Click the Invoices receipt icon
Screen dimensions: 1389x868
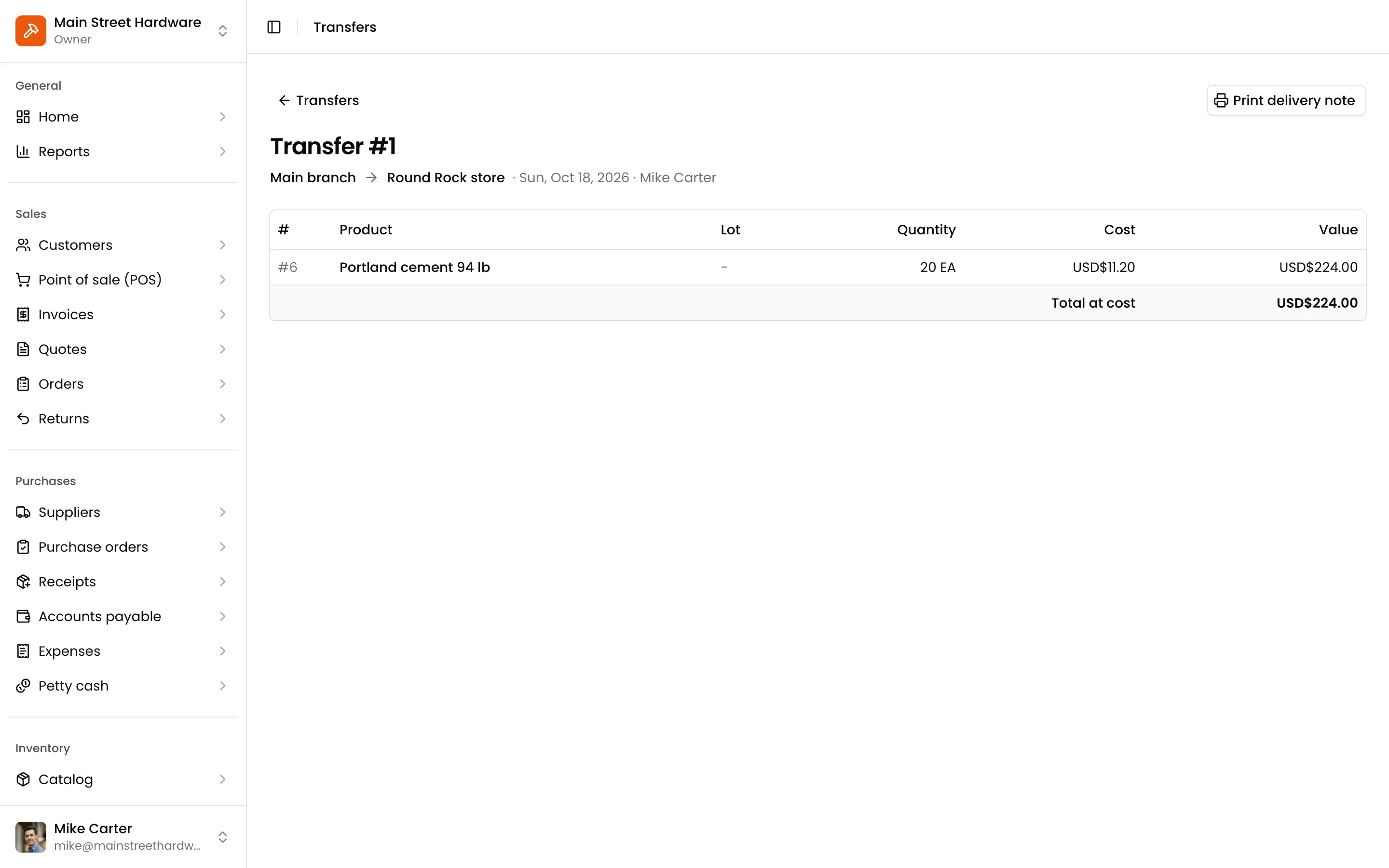pyautogui.click(x=23, y=314)
